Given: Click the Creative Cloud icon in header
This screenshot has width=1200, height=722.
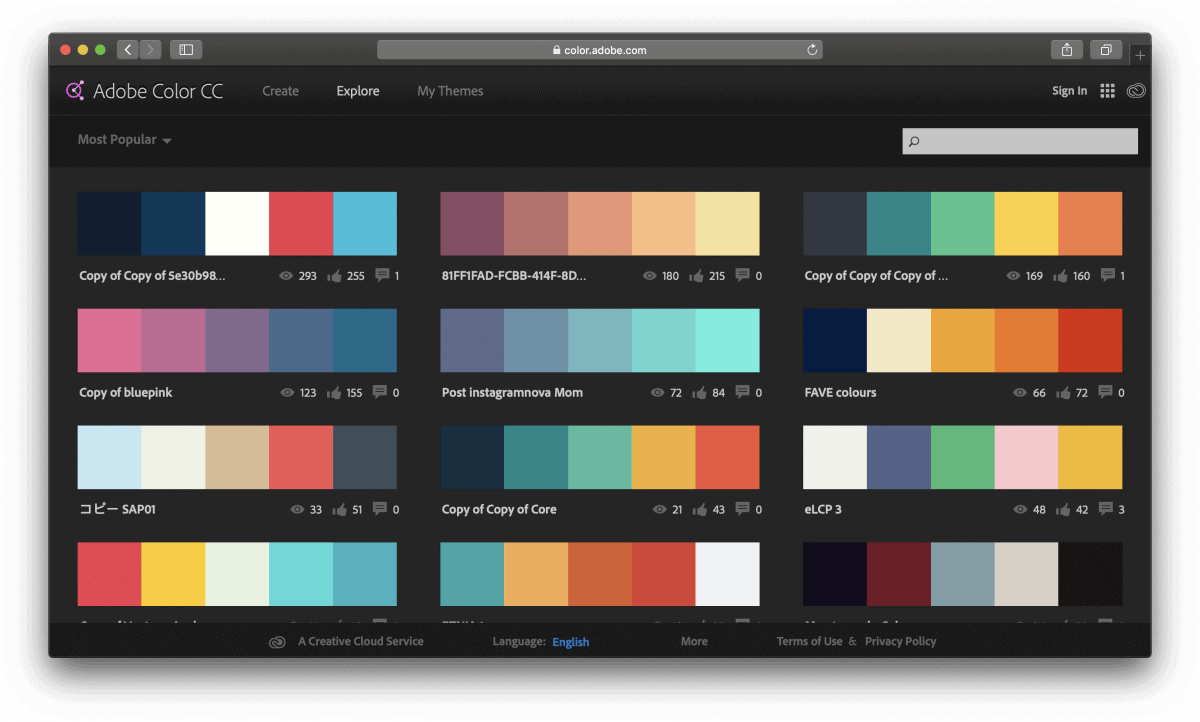Looking at the screenshot, I should click(x=1135, y=91).
